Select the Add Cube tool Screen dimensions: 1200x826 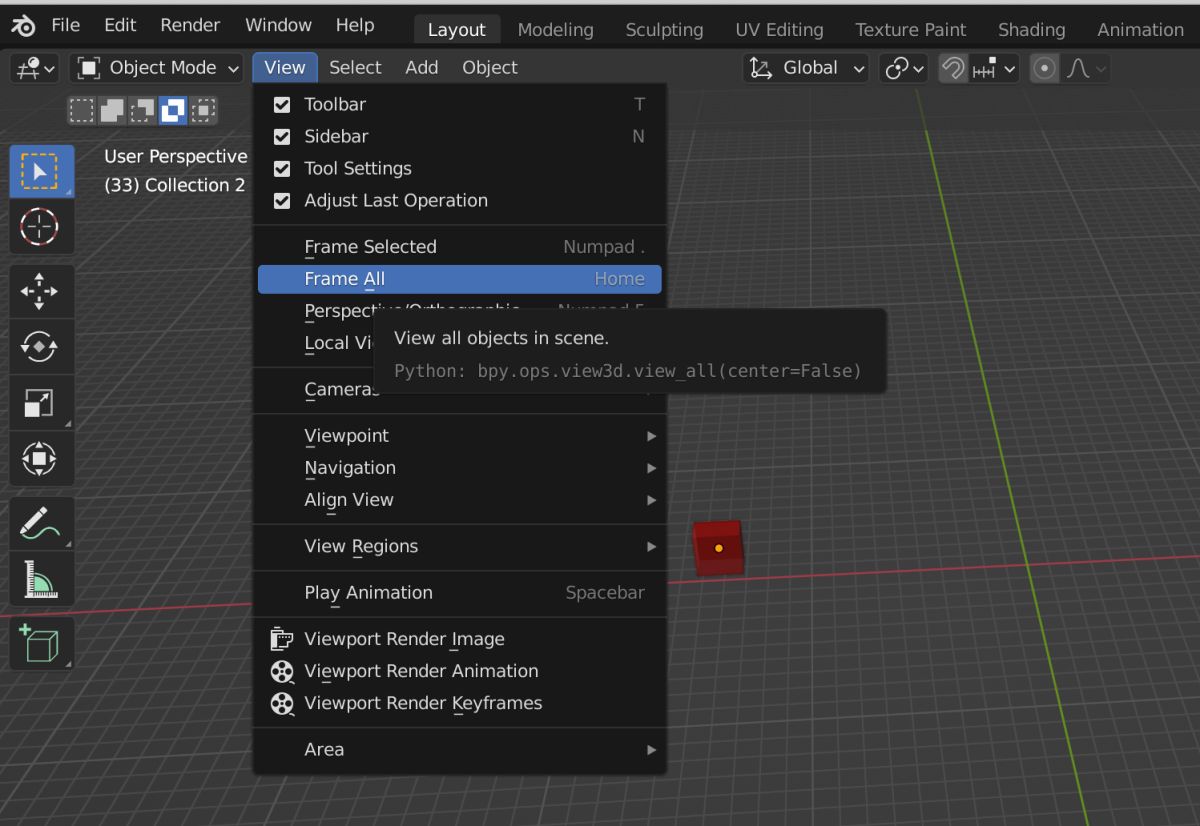click(x=41, y=643)
